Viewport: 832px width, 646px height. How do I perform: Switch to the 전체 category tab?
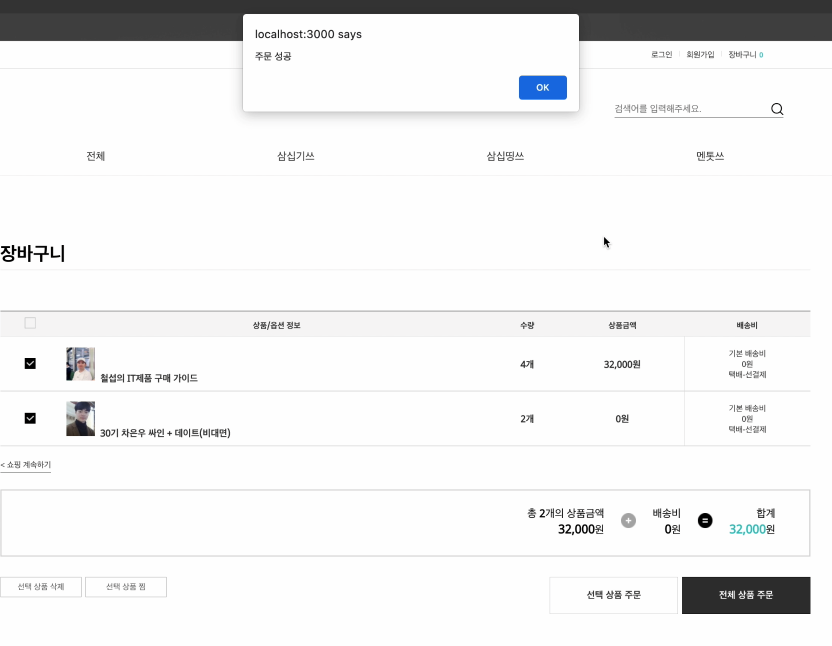coord(96,156)
